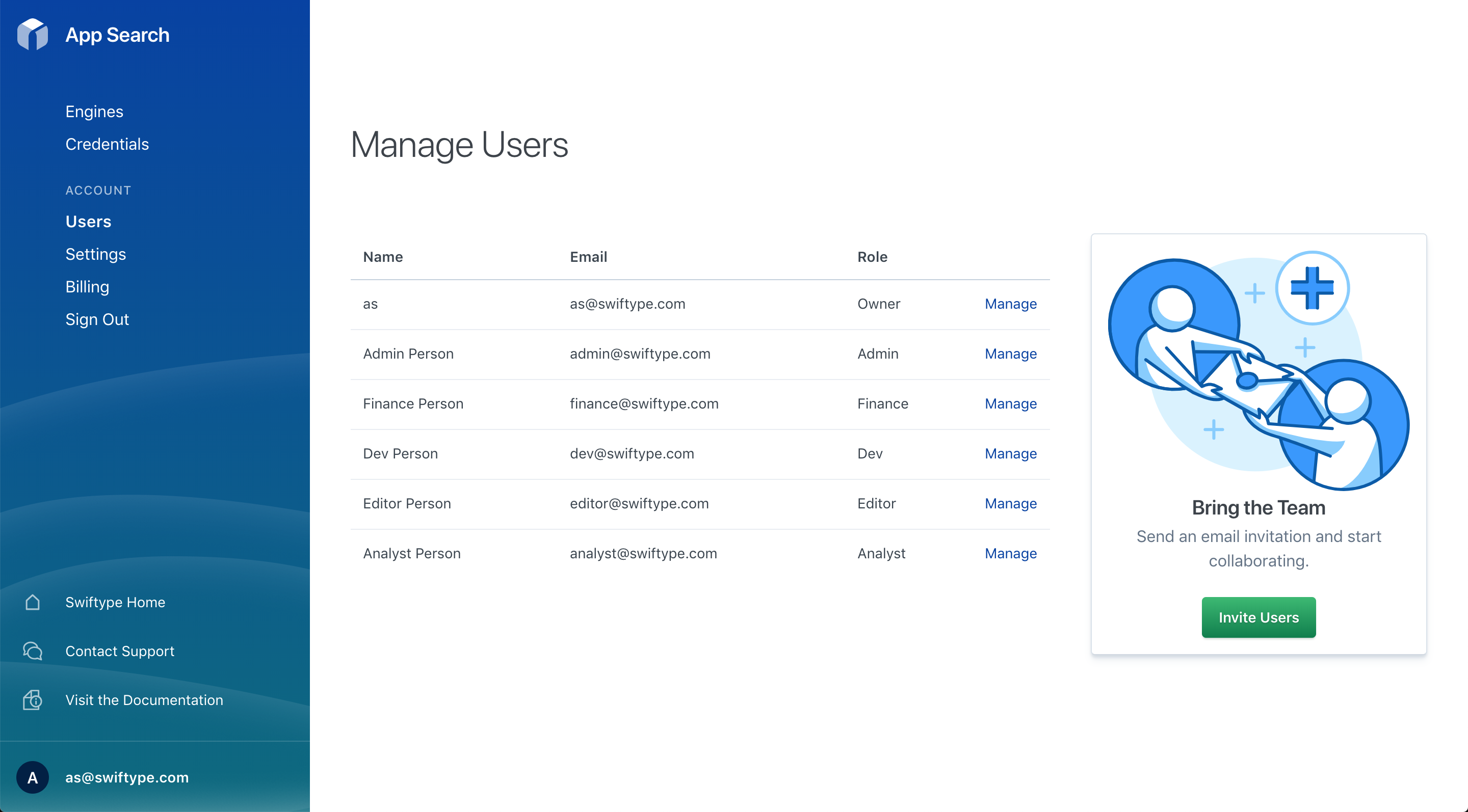Manage the Analyst Person account
The height and width of the screenshot is (812, 1468).
point(1010,553)
